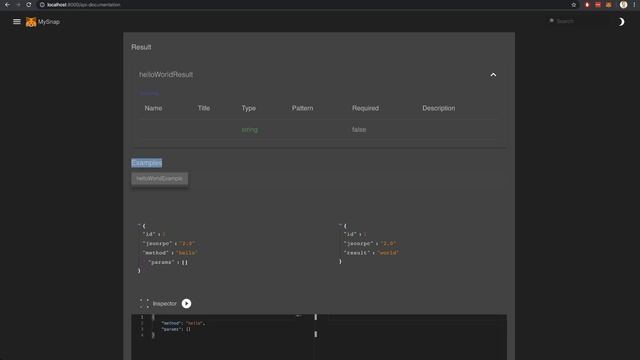Go forward with the browser forward arrow
Viewport: 640px width, 360px height.
tap(18, 5)
